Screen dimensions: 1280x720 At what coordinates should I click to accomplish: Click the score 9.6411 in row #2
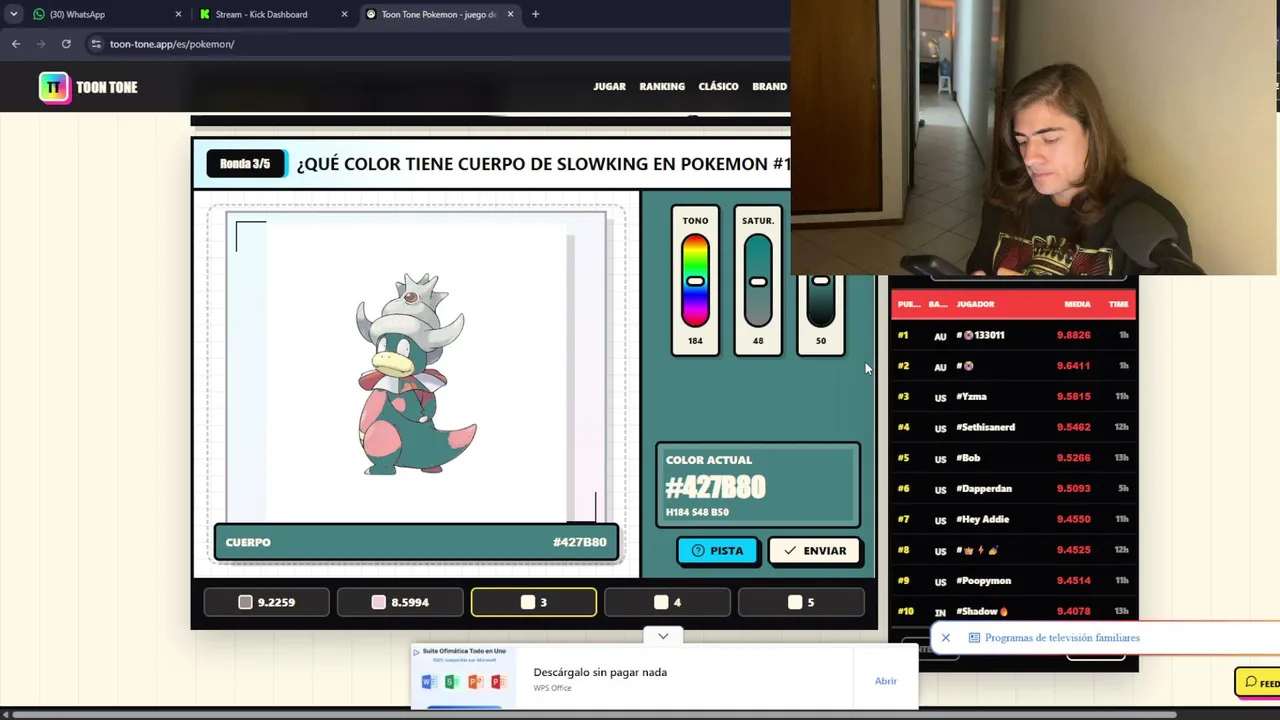pos(1073,366)
